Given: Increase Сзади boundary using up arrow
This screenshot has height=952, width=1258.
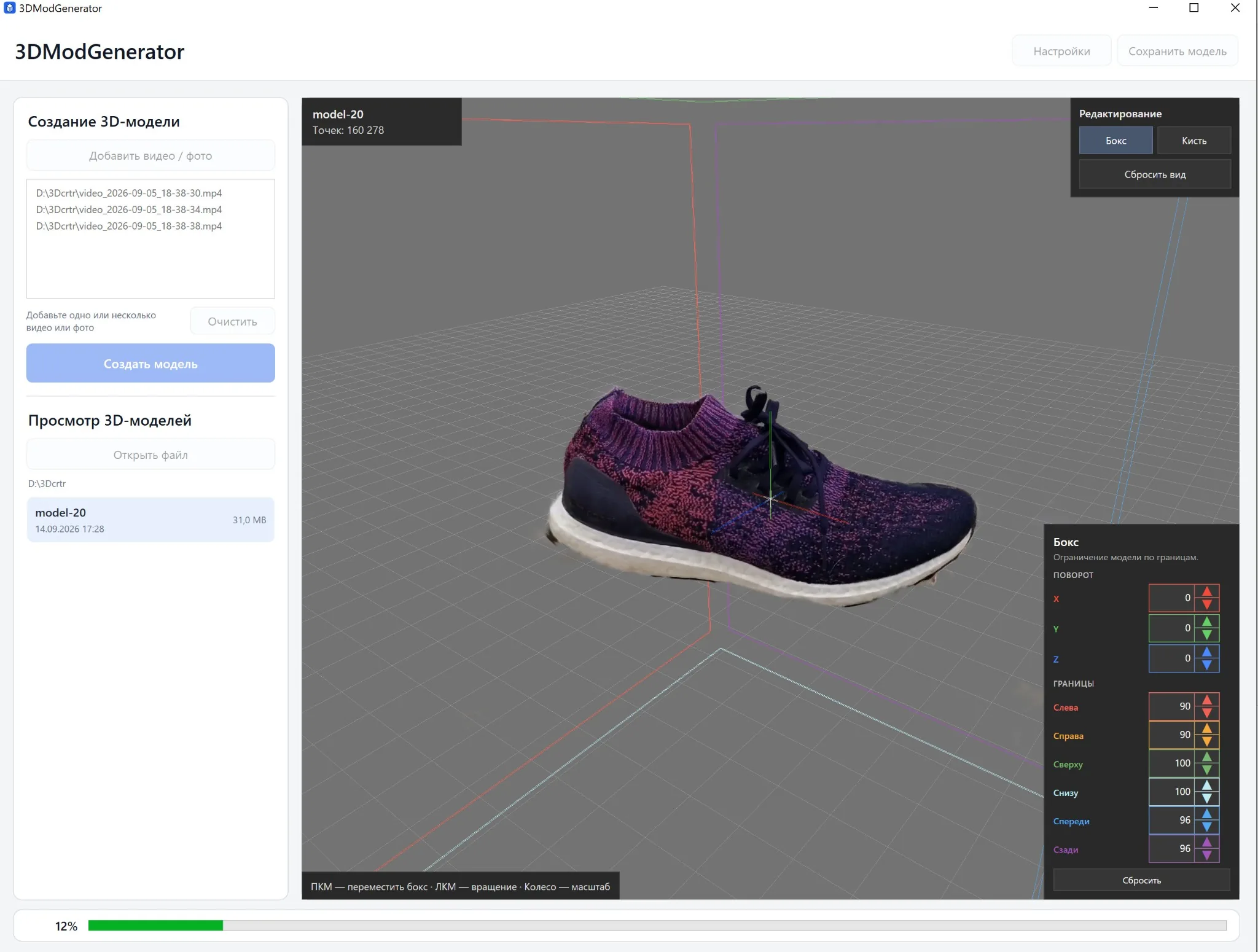Looking at the screenshot, I should pyautogui.click(x=1206, y=842).
